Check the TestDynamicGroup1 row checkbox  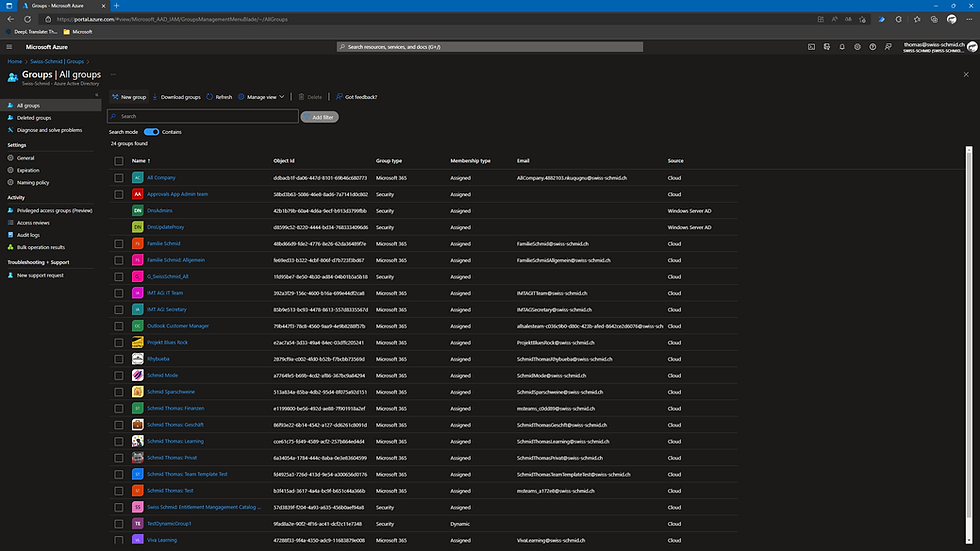tap(119, 524)
